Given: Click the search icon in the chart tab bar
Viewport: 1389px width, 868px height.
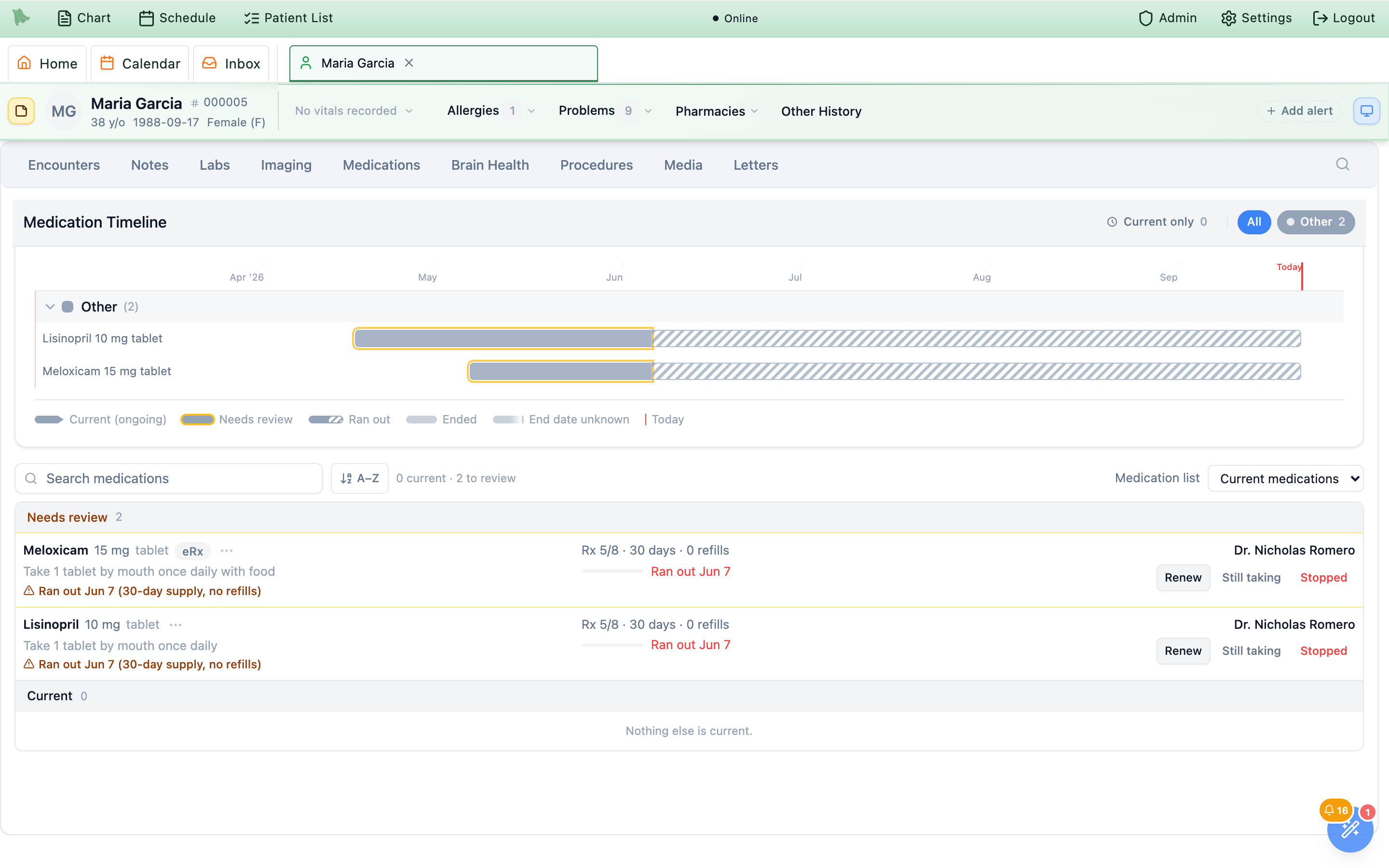Looking at the screenshot, I should point(1343,165).
